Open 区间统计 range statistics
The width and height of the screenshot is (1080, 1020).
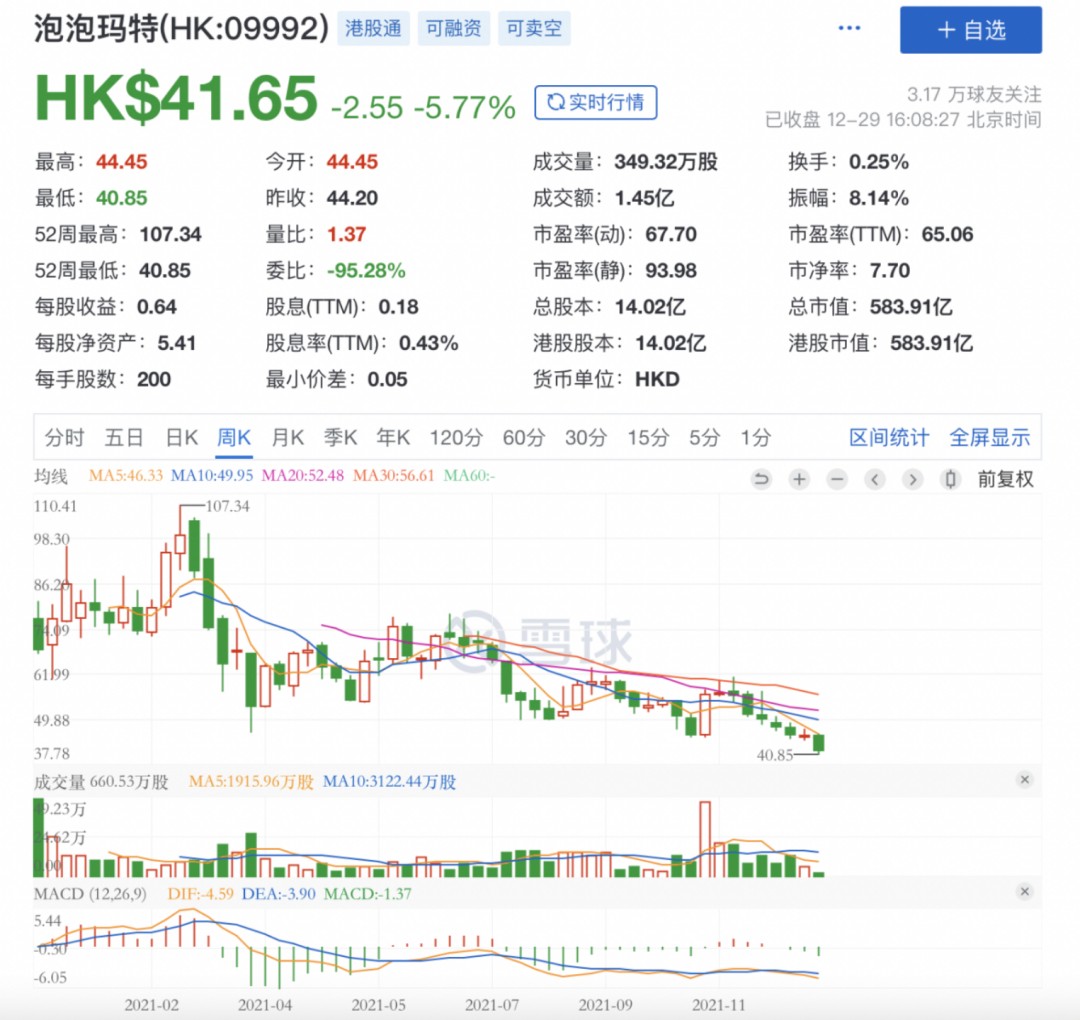pyautogui.click(x=889, y=437)
